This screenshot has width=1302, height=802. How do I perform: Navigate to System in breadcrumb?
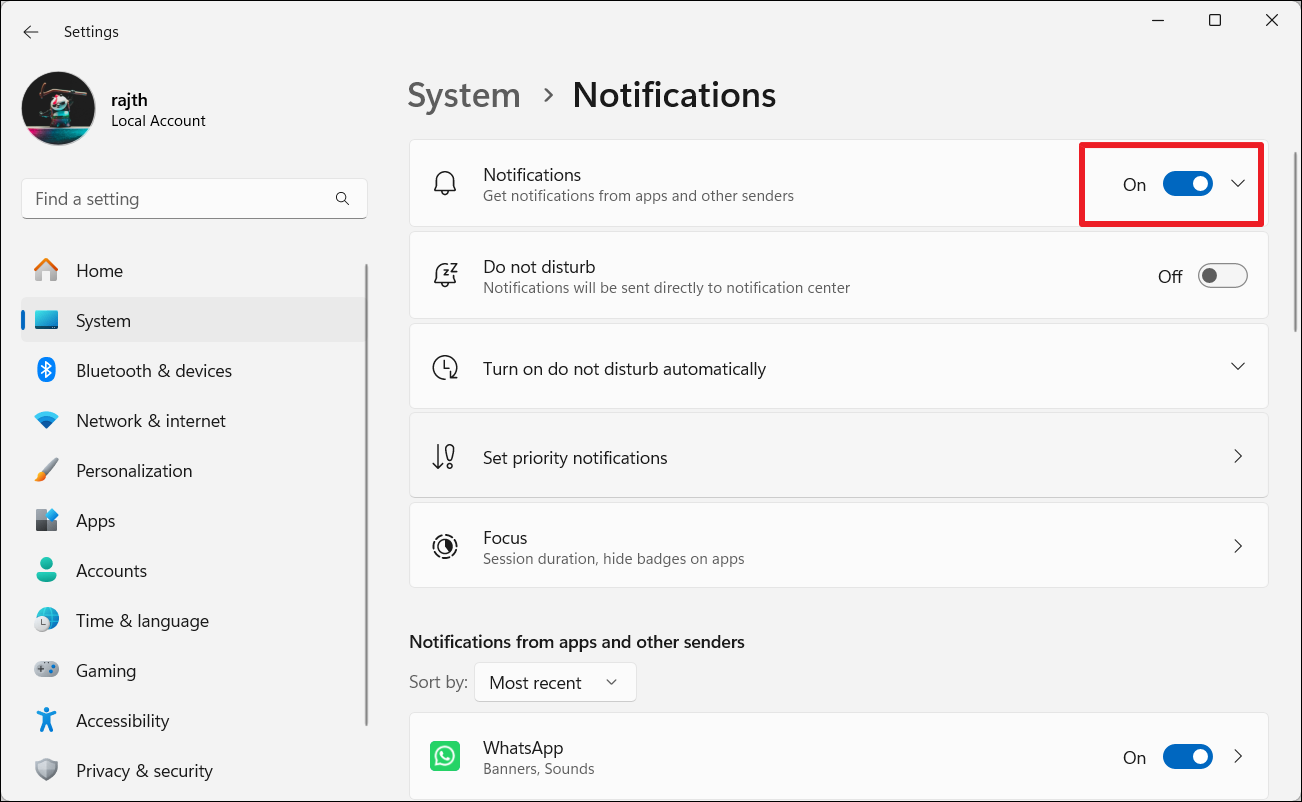pos(464,95)
